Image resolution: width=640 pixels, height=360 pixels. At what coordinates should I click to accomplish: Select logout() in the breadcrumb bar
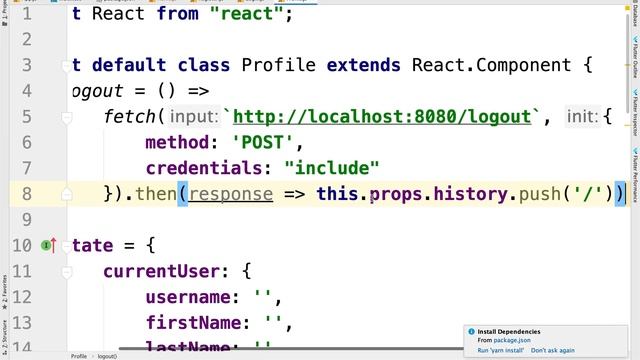point(107,356)
